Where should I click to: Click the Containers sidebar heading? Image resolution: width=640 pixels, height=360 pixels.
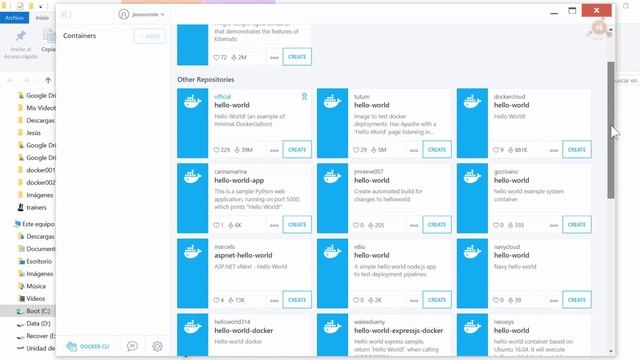(80, 36)
